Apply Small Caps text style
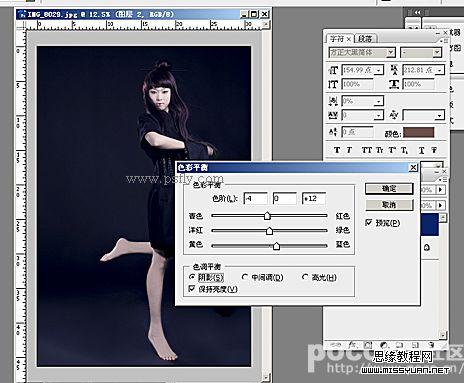 coord(380,150)
